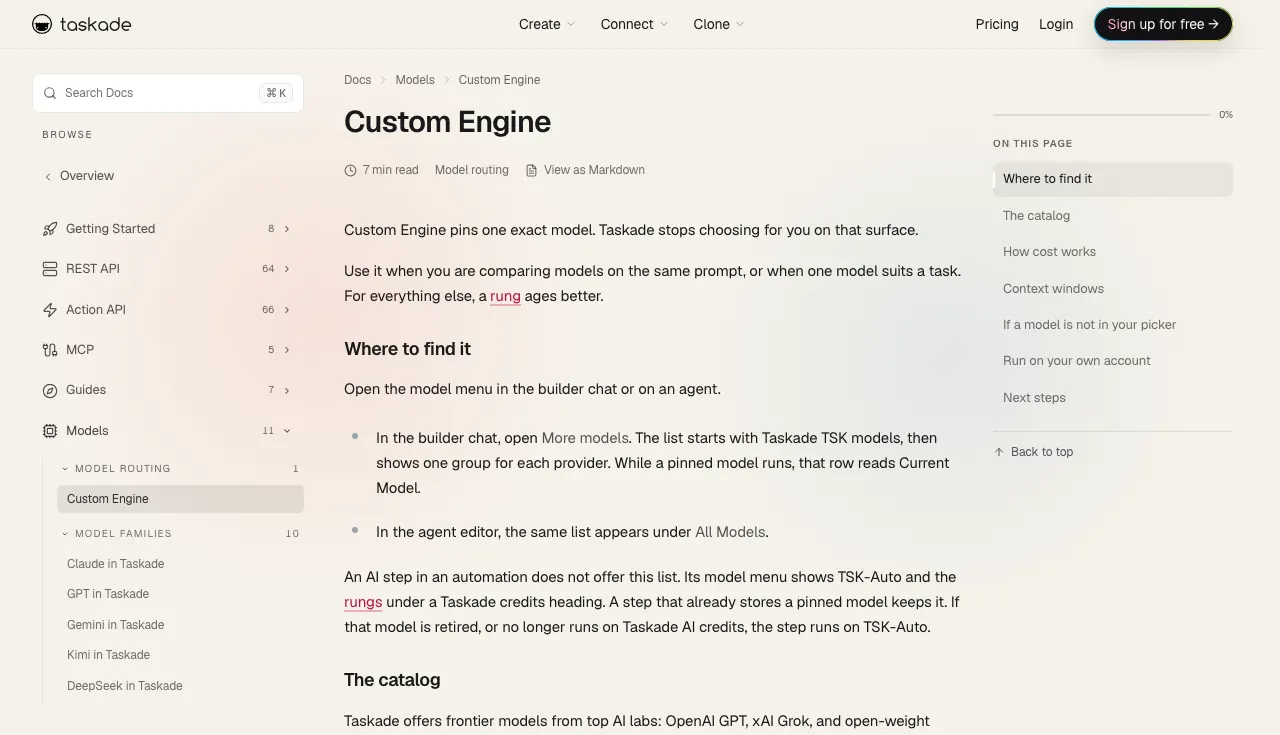
Task: Go to the Pricing page
Action: (x=997, y=24)
